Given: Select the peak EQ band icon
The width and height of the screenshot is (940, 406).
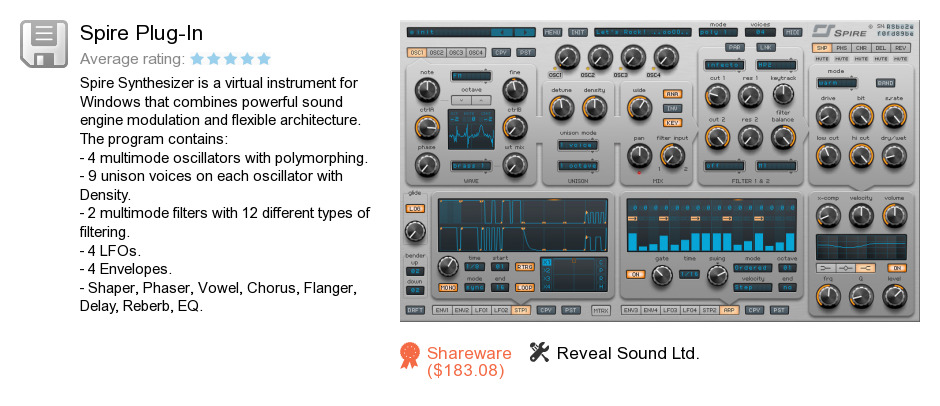Looking at the screenshot, I should click(845, 268).
